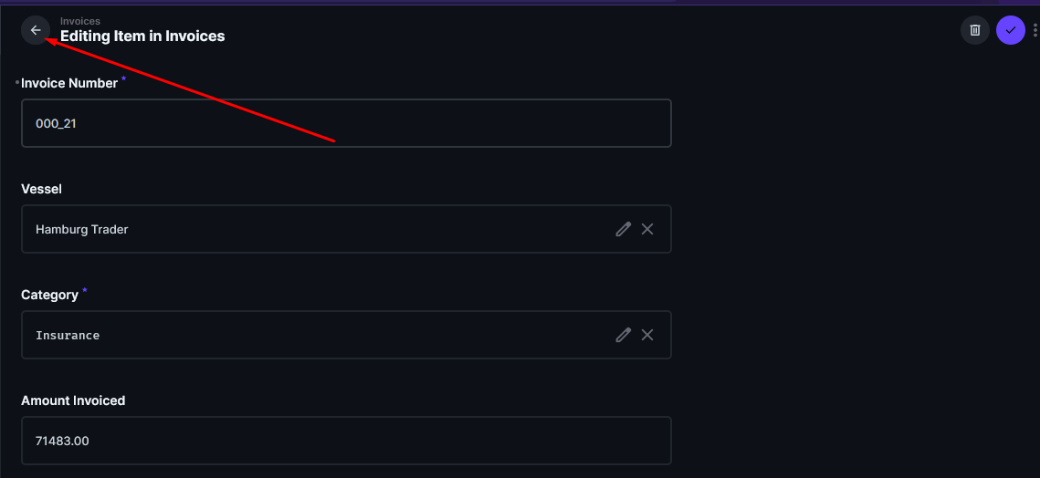This screenshot has width=1040, height=478.
Task: Click the Amount Invoiced label
Action: coord(73,400)
